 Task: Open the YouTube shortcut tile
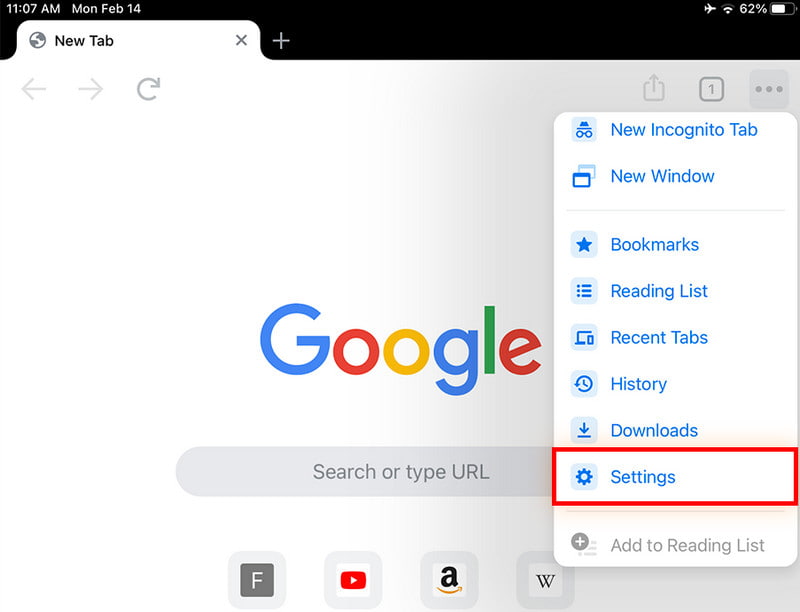[353, 580]
